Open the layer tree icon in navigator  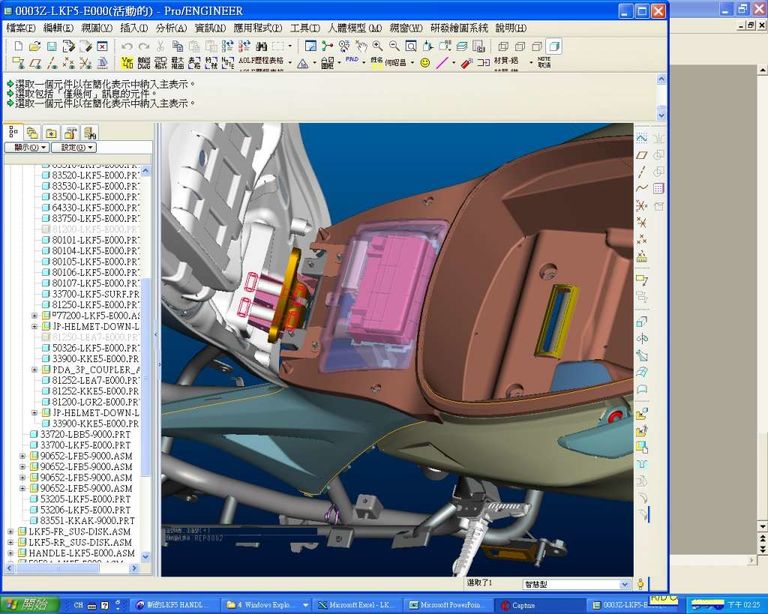click(x=32, y=132)
